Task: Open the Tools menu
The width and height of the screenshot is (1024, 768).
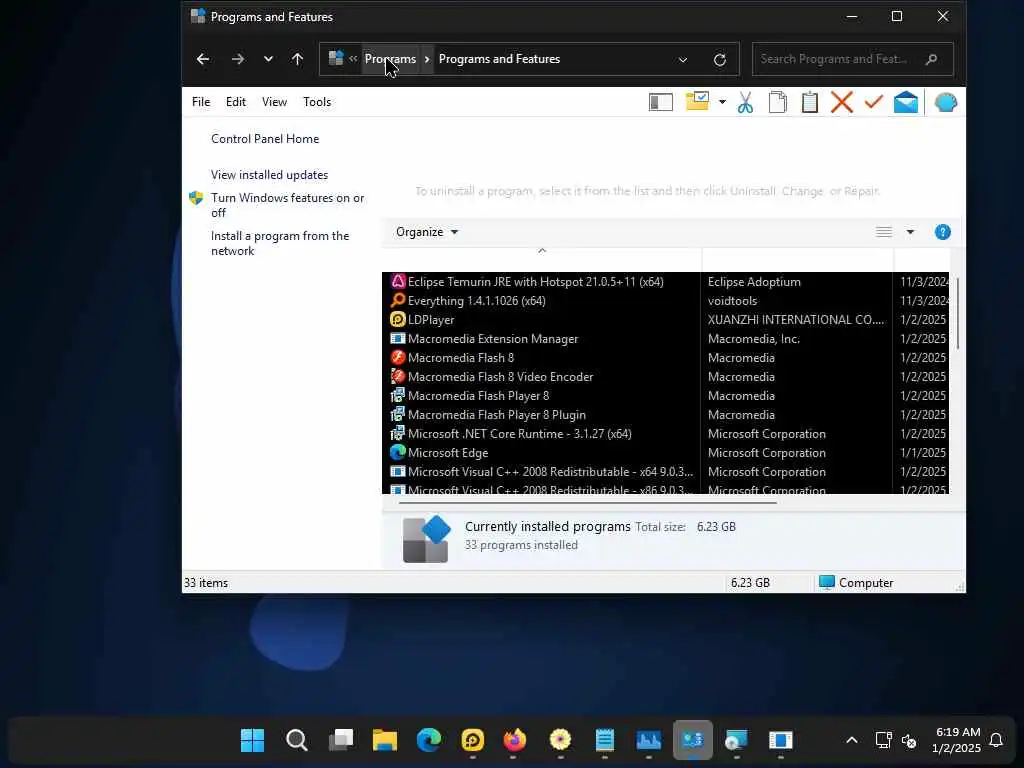Action: pos(317,102)
